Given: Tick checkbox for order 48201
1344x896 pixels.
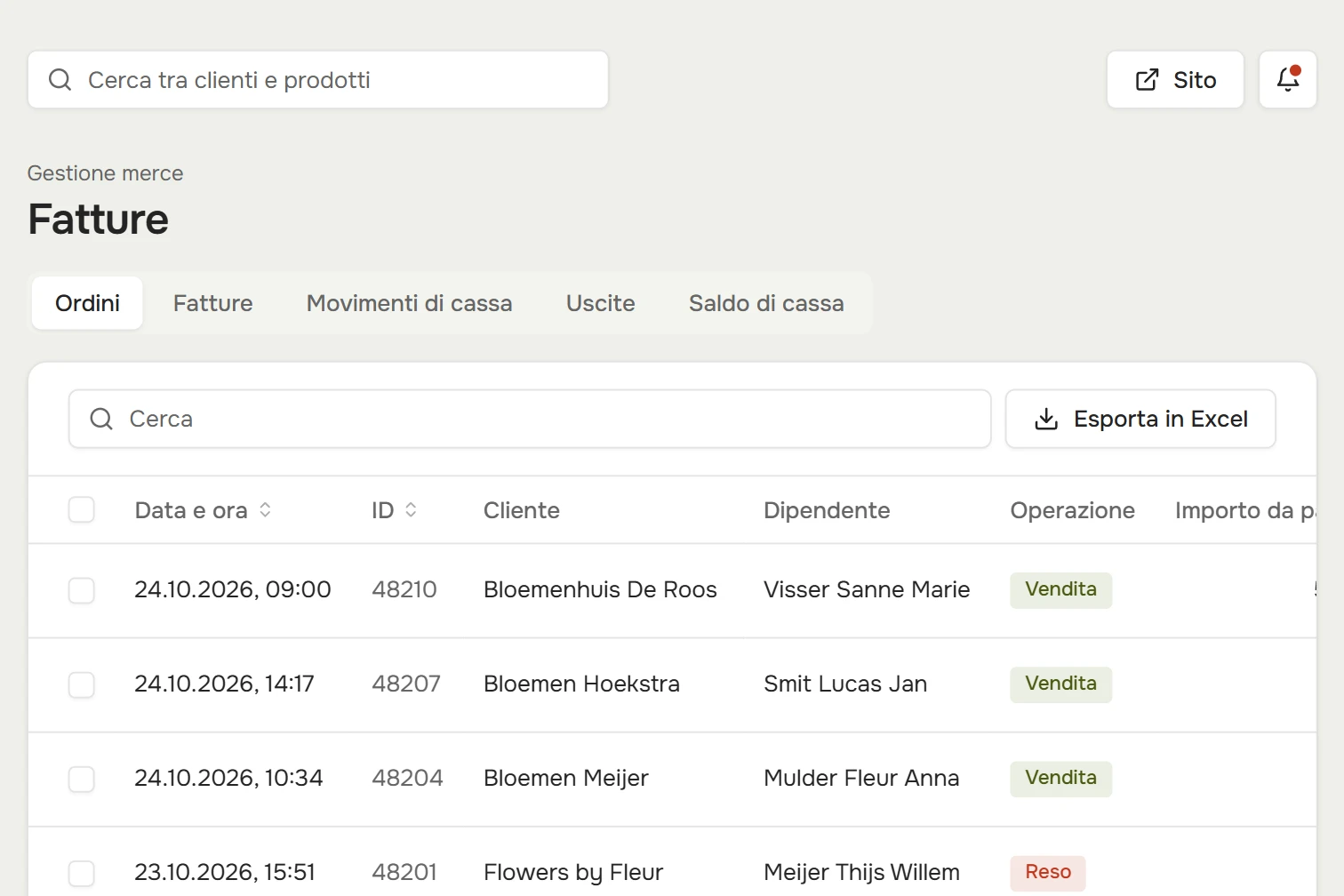Looking at the screenshot, I should (82, 873).
